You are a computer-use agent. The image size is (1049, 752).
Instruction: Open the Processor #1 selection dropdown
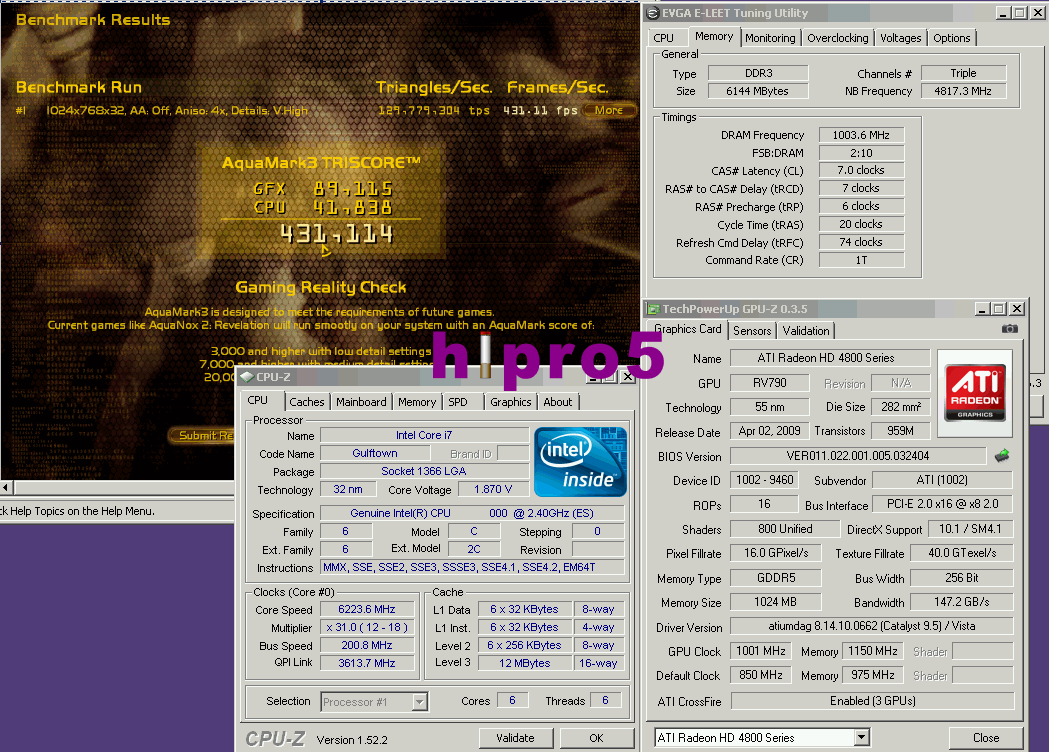(x=419, y=702)
